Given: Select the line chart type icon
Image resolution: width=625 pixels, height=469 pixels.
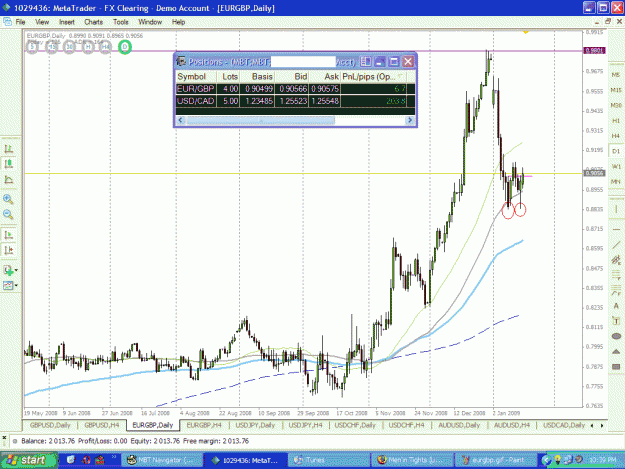Looking at the screenshot, I should point(8,180).
